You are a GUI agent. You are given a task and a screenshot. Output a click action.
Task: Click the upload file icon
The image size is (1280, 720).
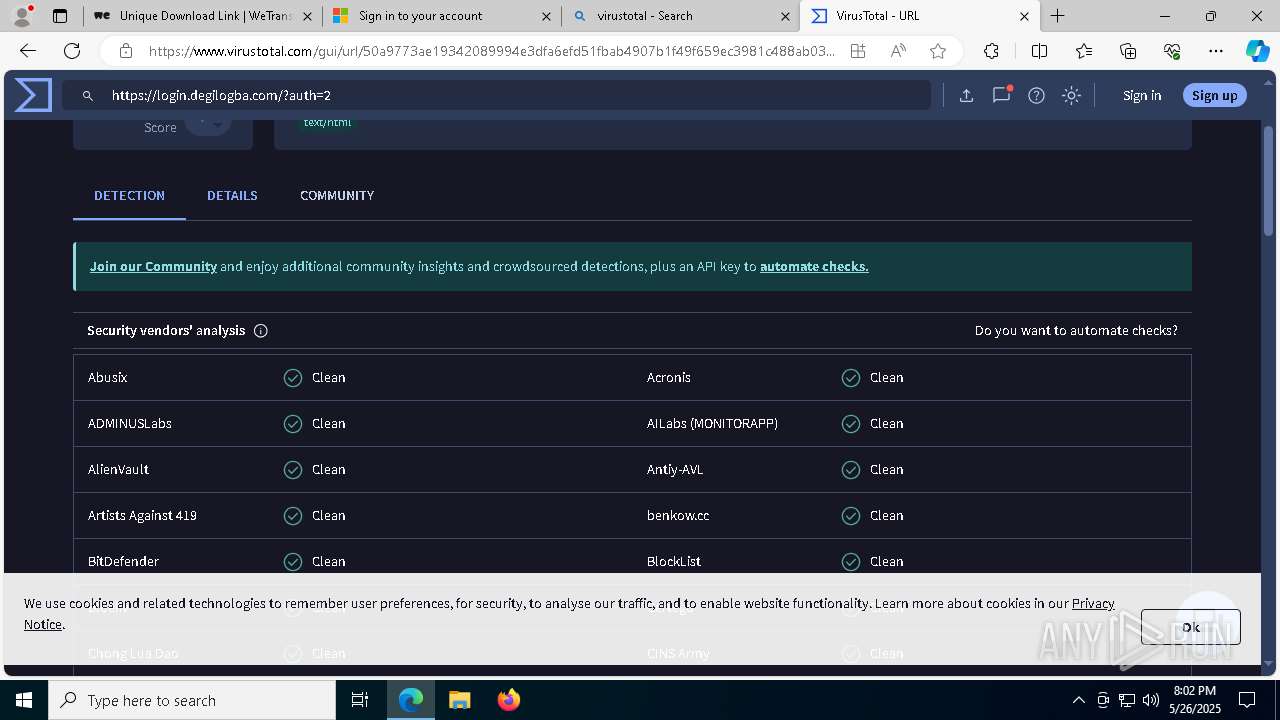(x=966, y=95)
